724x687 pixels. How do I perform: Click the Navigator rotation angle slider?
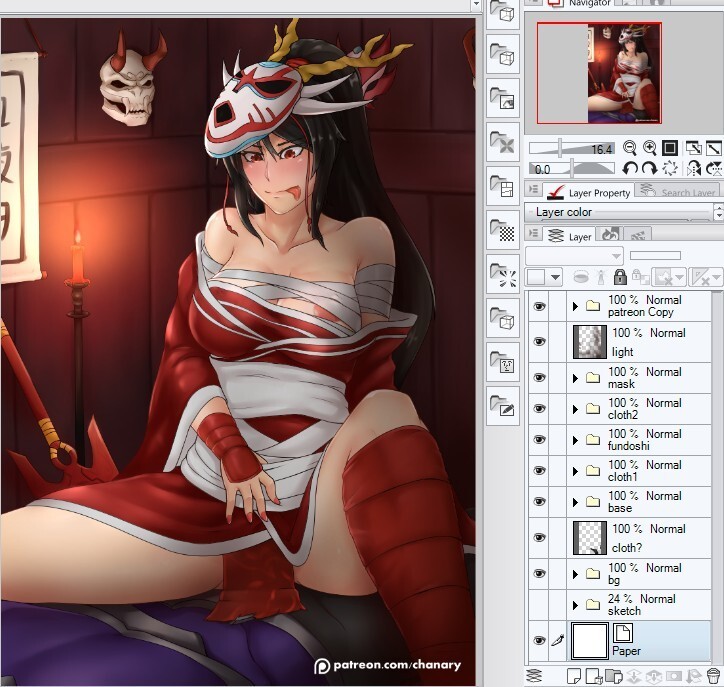(572, 169)
